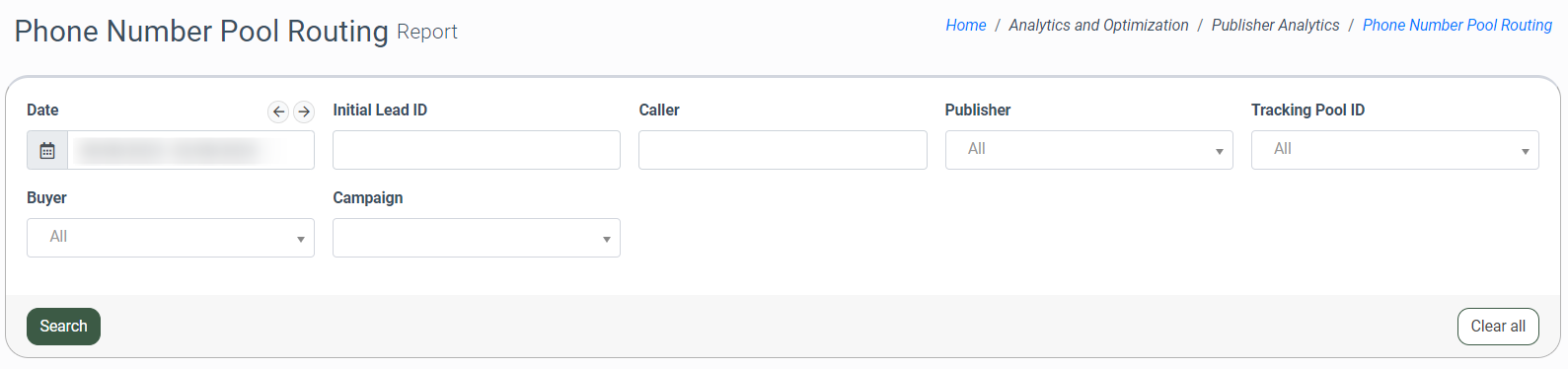
Task: Advance to the next date range arrow
Action: point(304,111)
